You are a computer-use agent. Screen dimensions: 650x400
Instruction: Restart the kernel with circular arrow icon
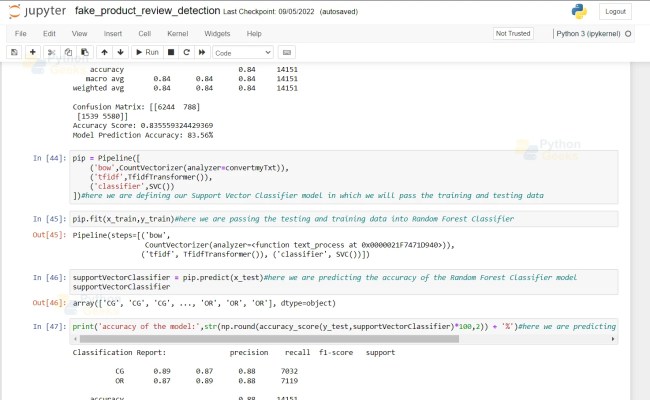pos(186,52)
